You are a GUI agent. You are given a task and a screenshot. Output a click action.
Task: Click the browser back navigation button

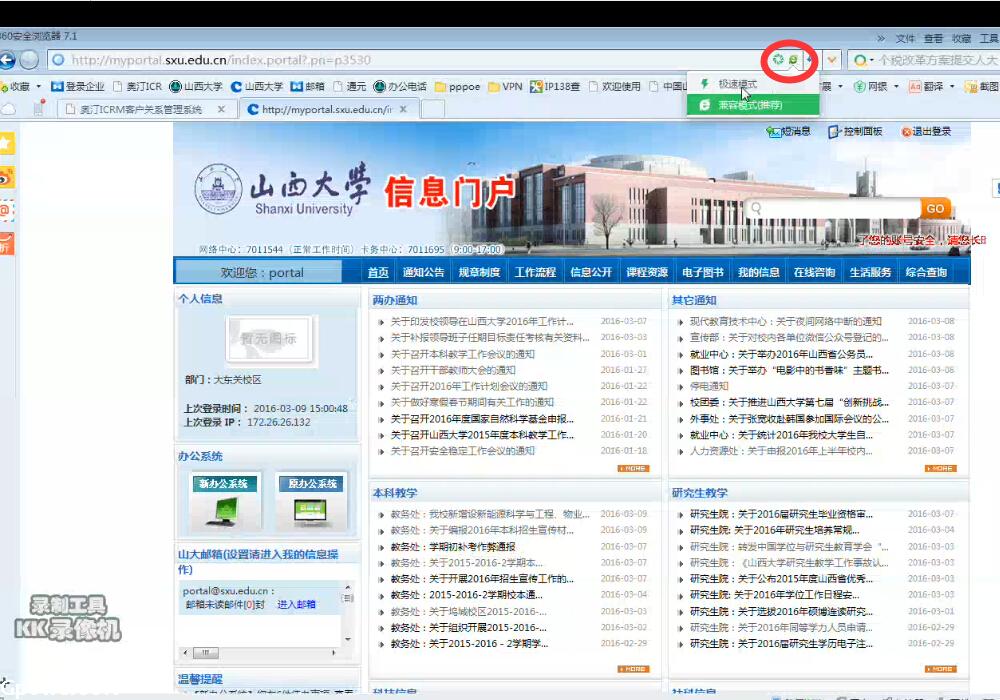click(5, 60)
